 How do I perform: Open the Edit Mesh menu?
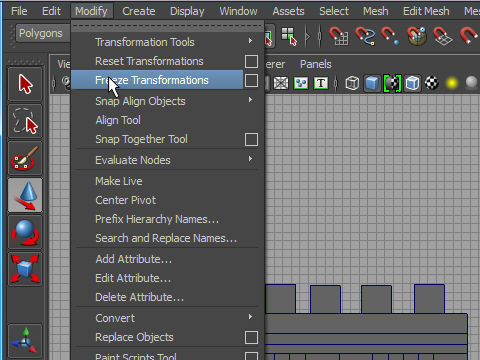(x=426, y=11)
